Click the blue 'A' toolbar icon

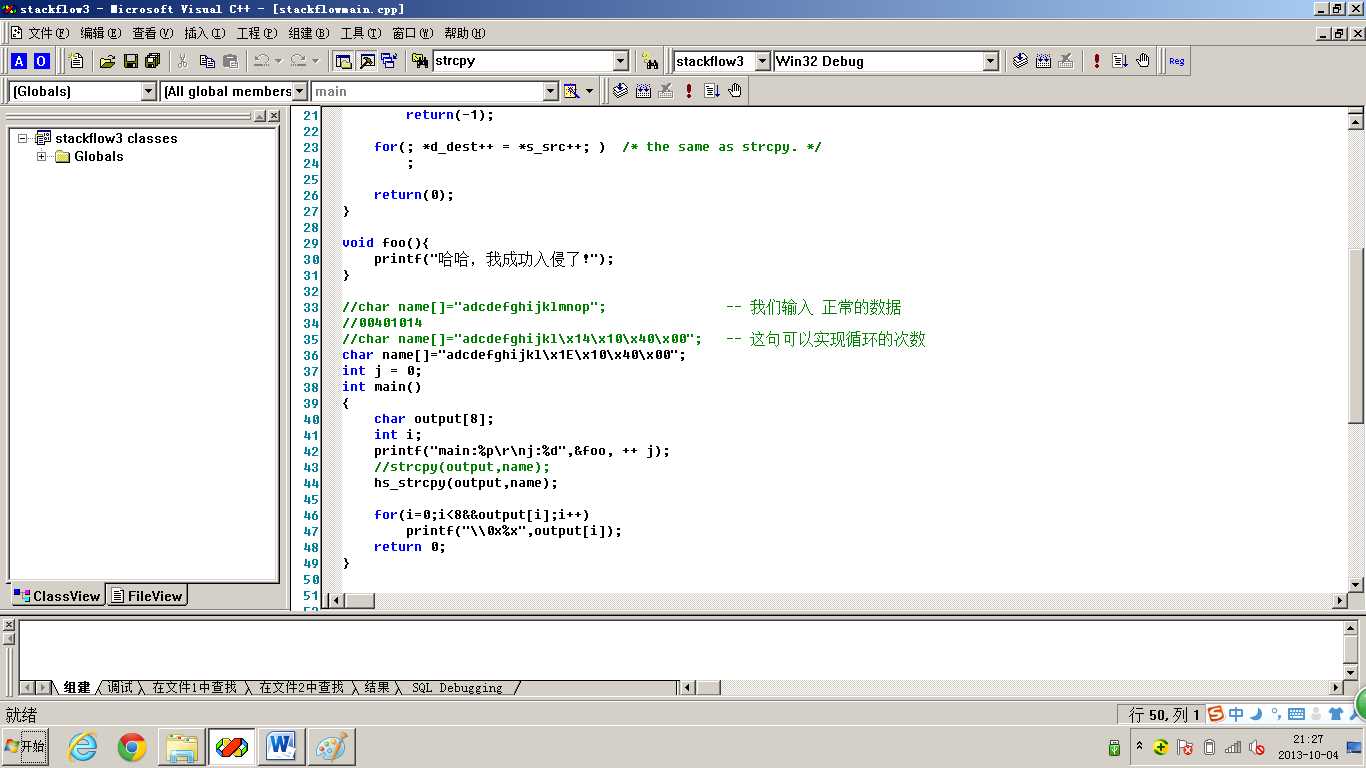pos(19,61)
